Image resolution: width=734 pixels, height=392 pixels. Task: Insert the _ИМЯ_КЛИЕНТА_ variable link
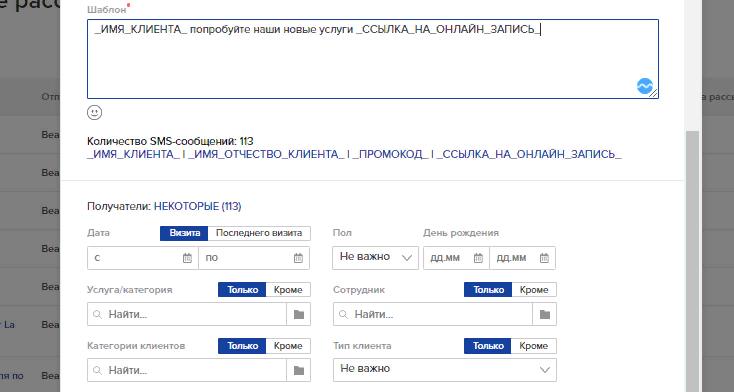pyautogui.click(x=133, y=155)
